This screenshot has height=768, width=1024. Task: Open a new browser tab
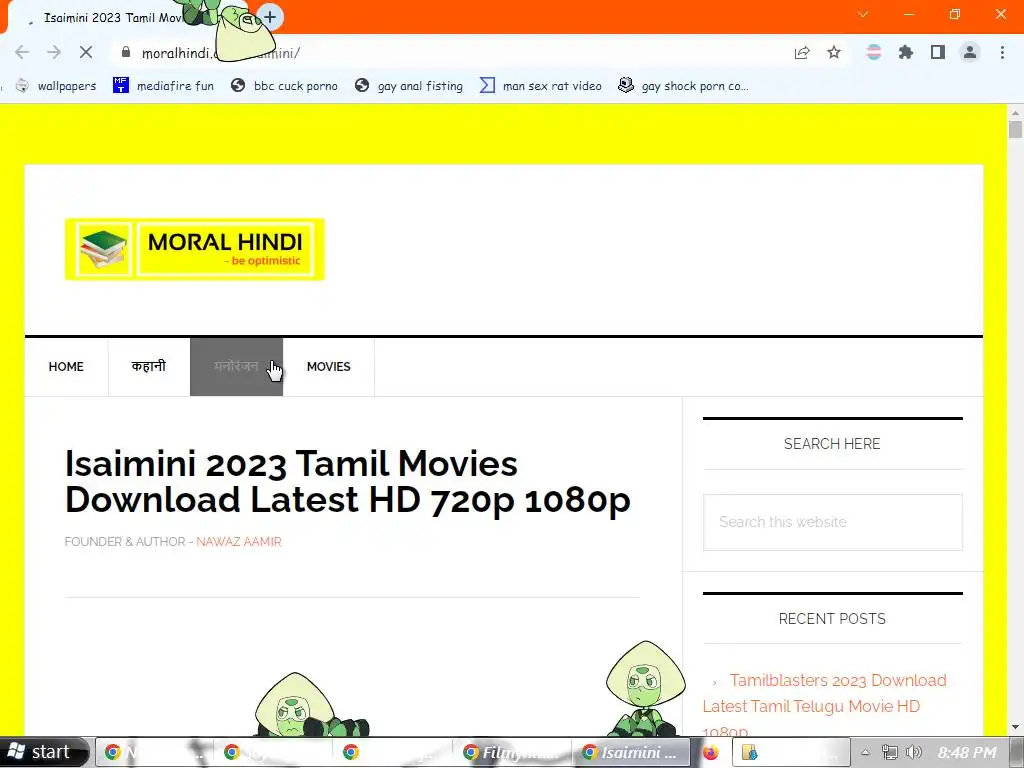[x=270, y=17]
